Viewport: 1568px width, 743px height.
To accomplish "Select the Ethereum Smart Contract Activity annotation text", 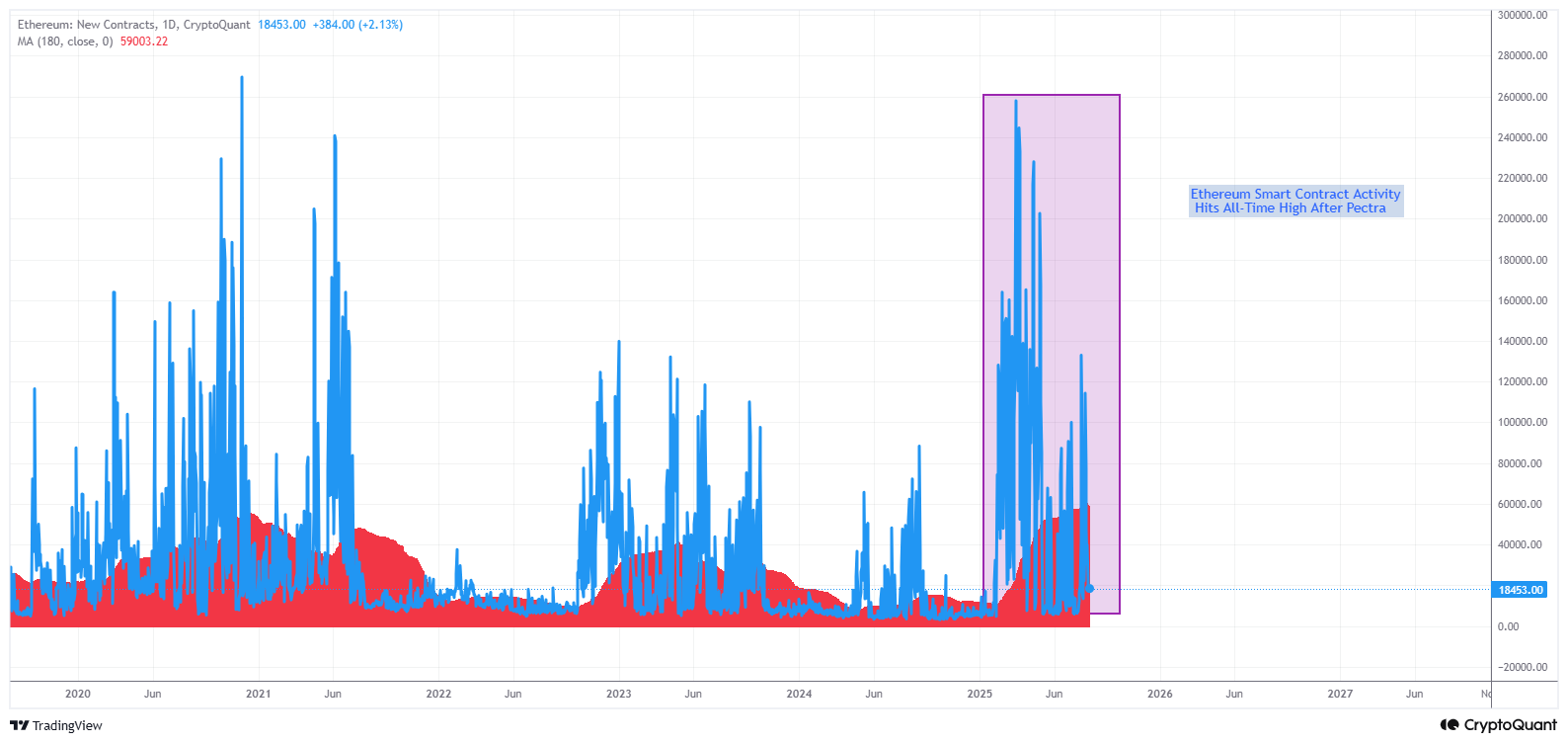I will point(1294,201).
